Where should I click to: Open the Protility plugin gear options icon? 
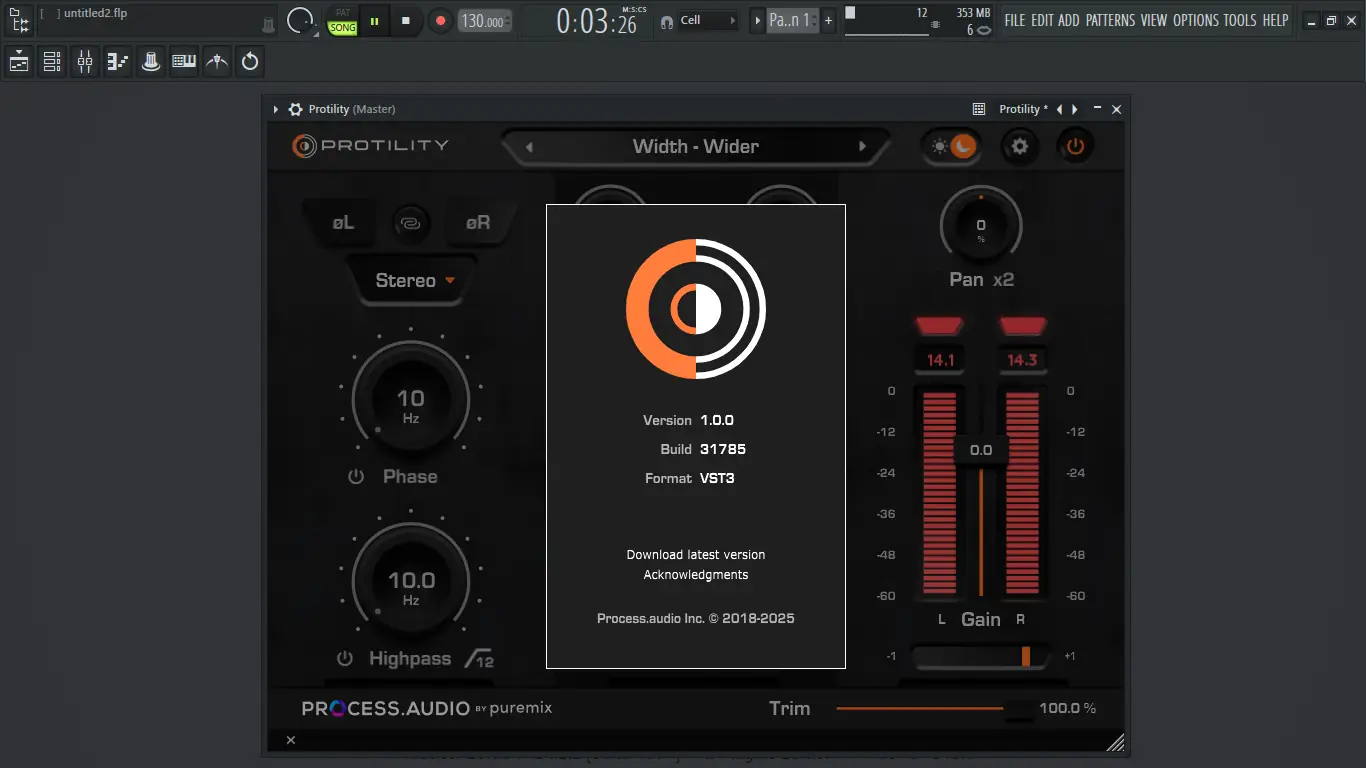click(295, 109)
